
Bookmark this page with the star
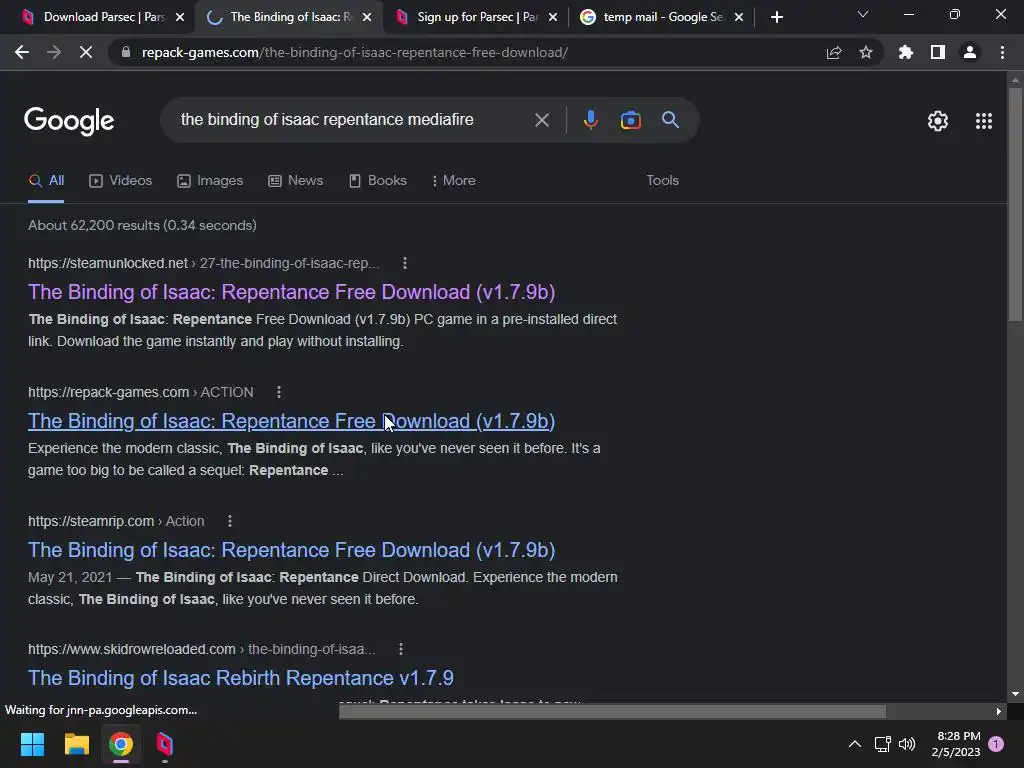click(x=866, y=52)
